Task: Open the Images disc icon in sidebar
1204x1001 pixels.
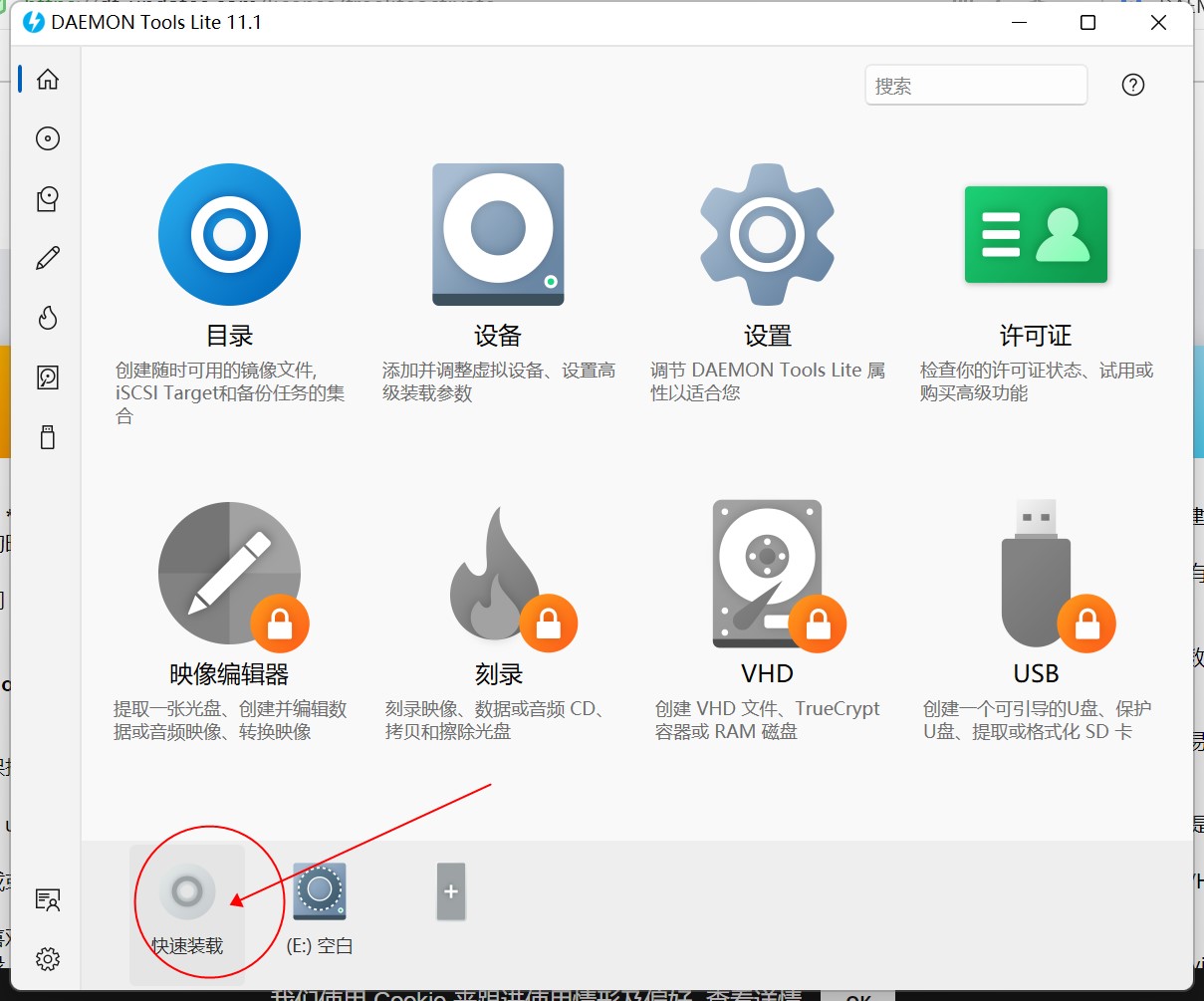Action: [48, 138]
